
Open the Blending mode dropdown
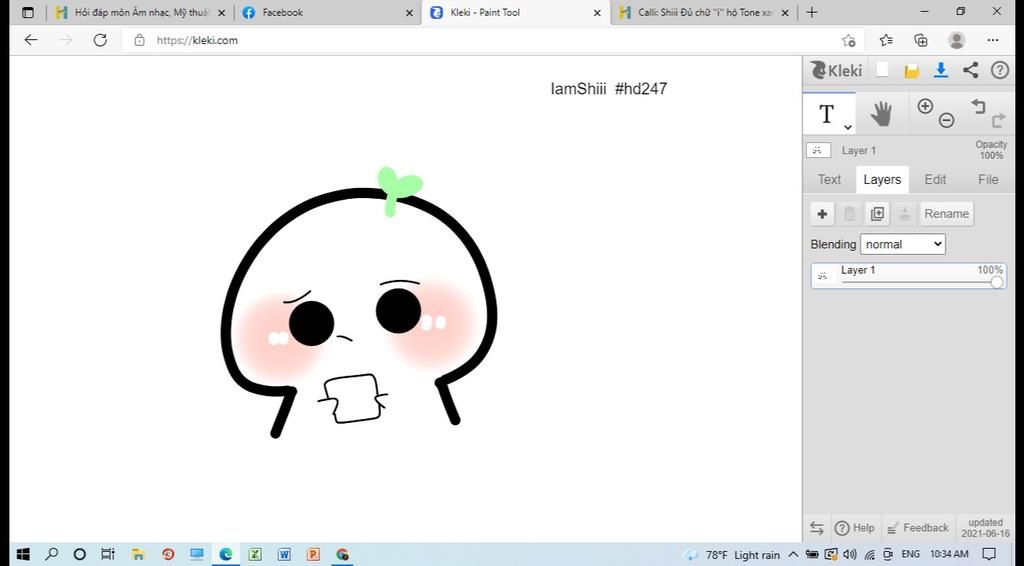point(903,244)
